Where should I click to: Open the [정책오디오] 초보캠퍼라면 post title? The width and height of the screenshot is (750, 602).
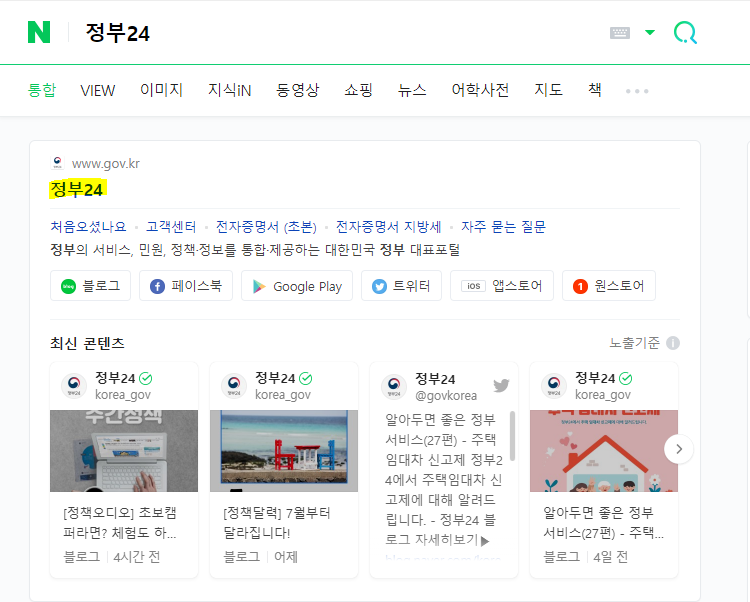pos(120,523)
